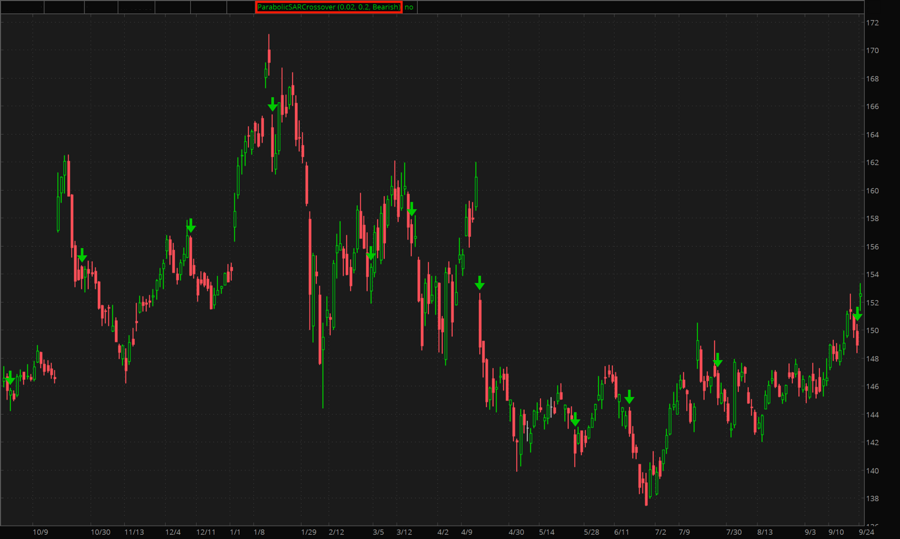Click the 172 price axis label
This screenshot has width=900, height=539.
(x=872, y=22)
